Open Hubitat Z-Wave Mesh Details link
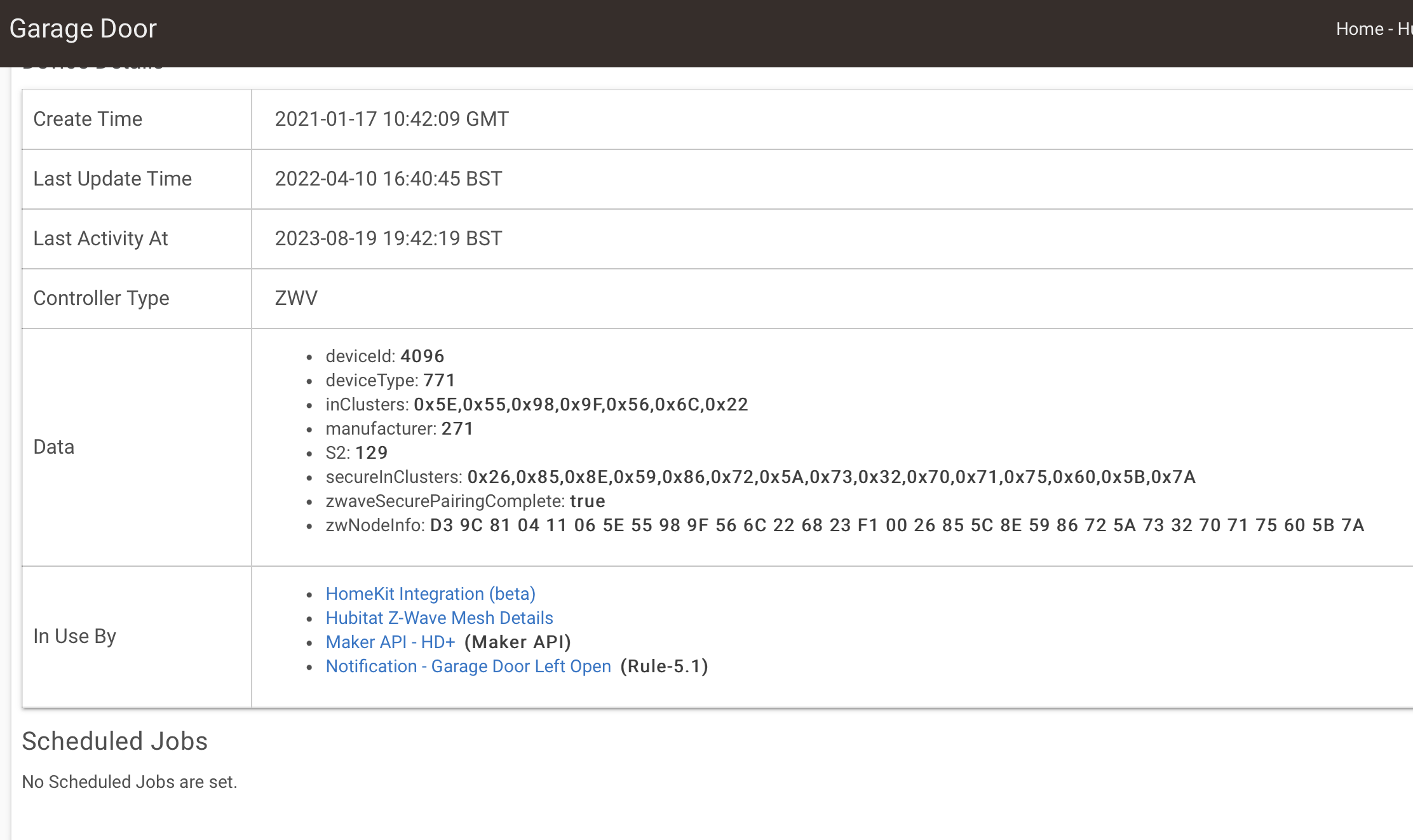This screenshot has height=840, width=1413. click(x=439, y=618)
